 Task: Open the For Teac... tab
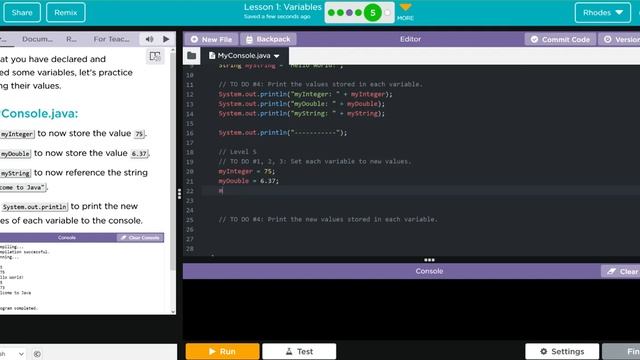tap(111, 39)
